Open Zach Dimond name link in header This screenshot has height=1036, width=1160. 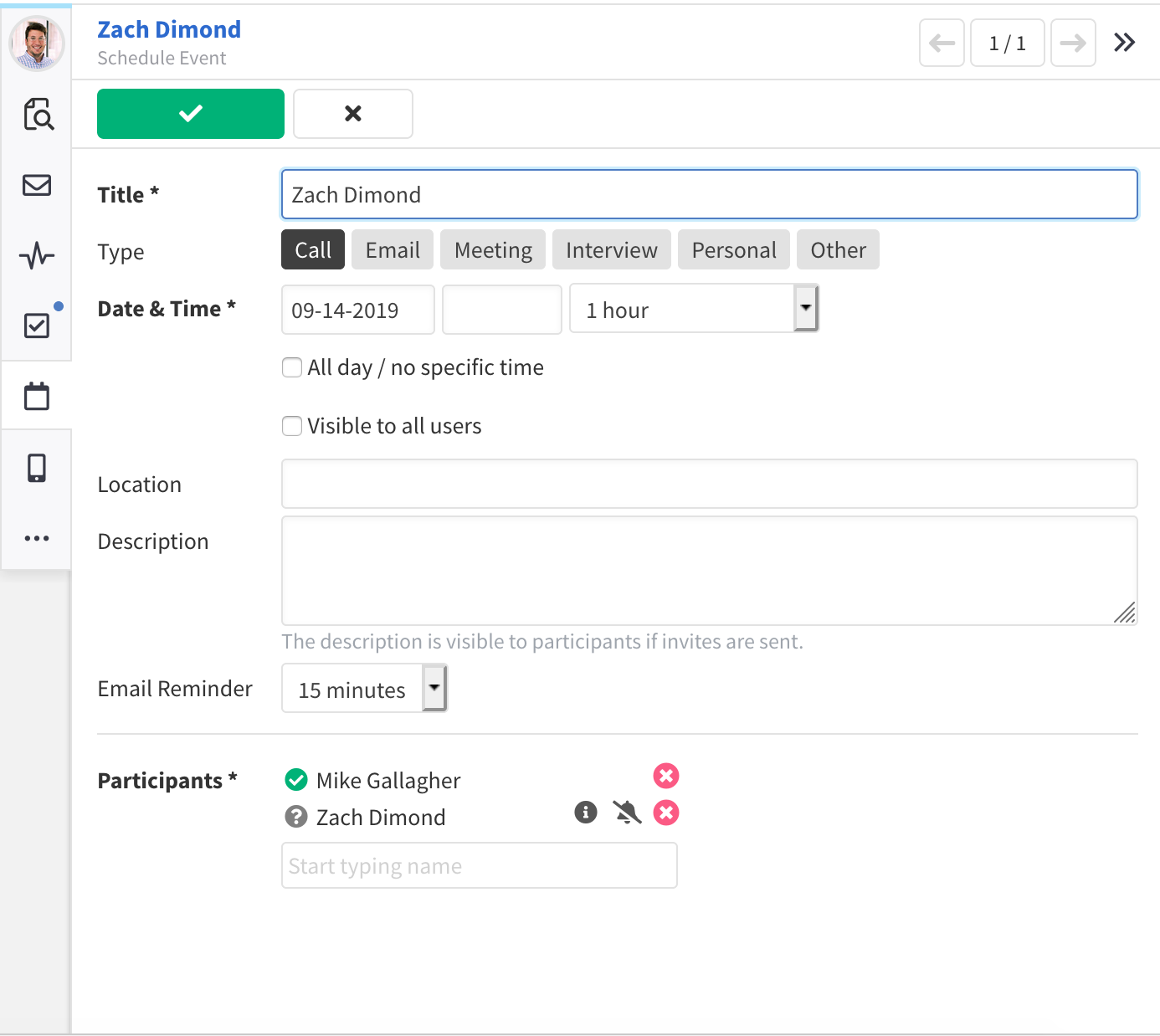pyautogui.click(x=169, y=29)
